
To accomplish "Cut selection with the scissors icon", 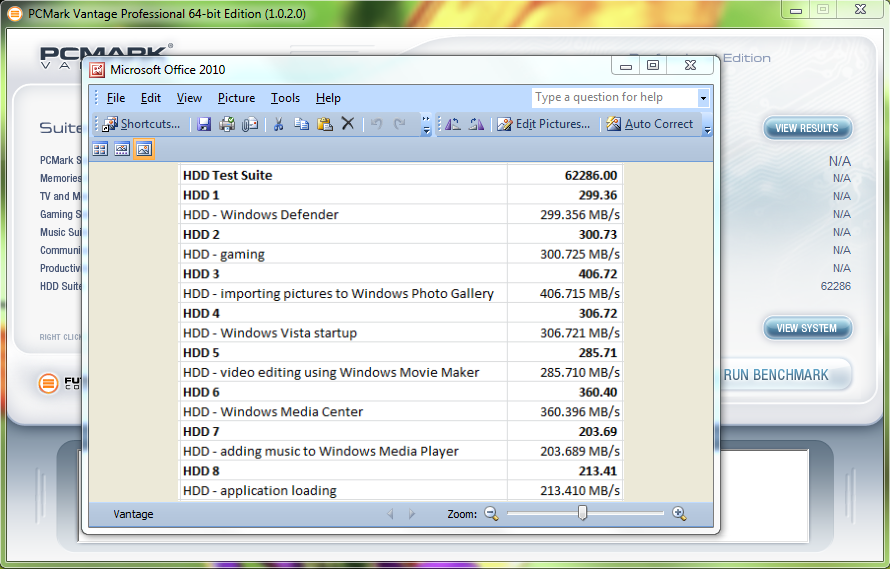I will point(278,124).
